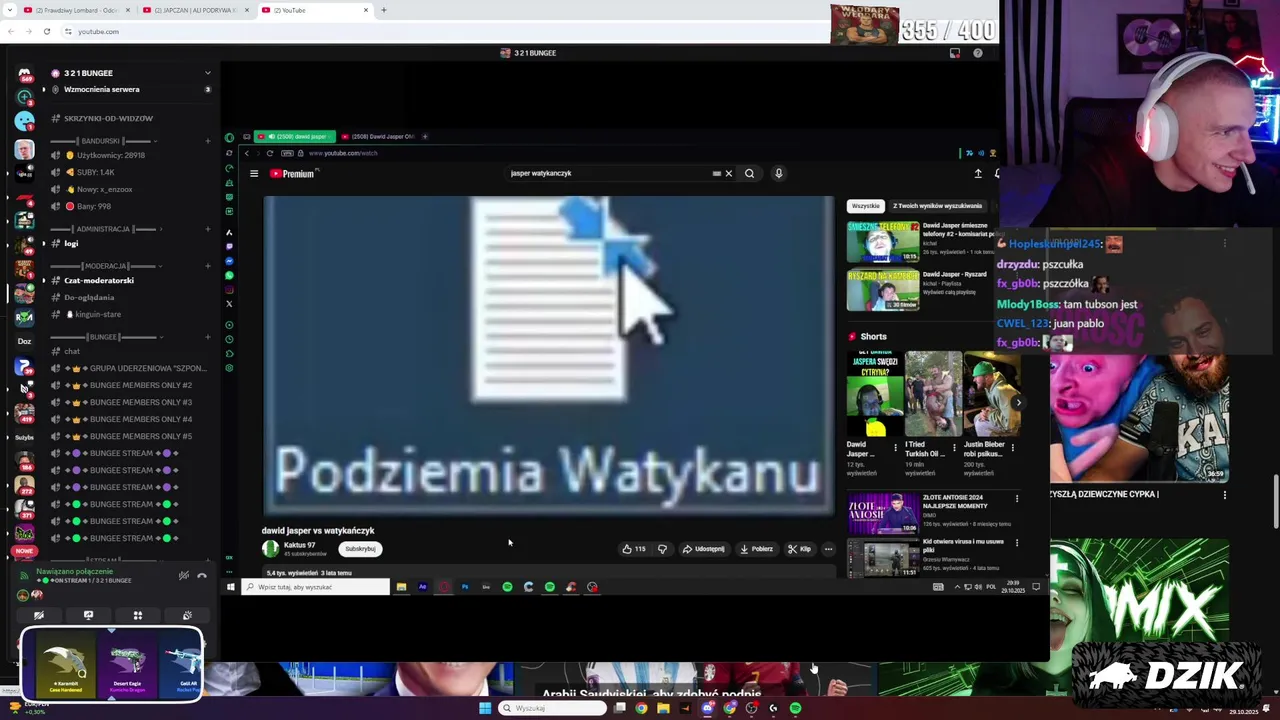Screen dimensions: 1280x720
Task: Show next Shorts with carousel arrow
Action: 1018,403
